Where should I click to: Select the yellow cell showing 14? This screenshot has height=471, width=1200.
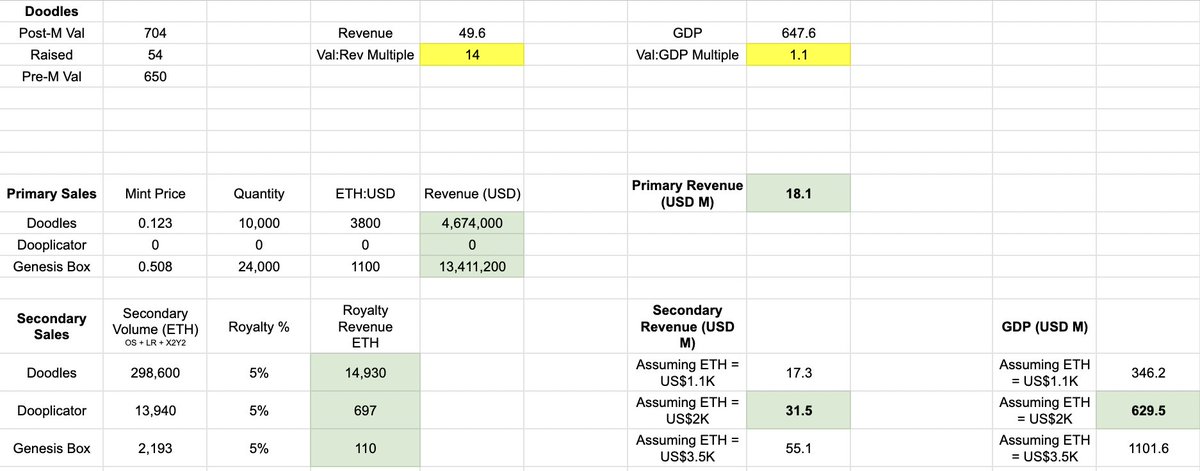click(472, 55)
